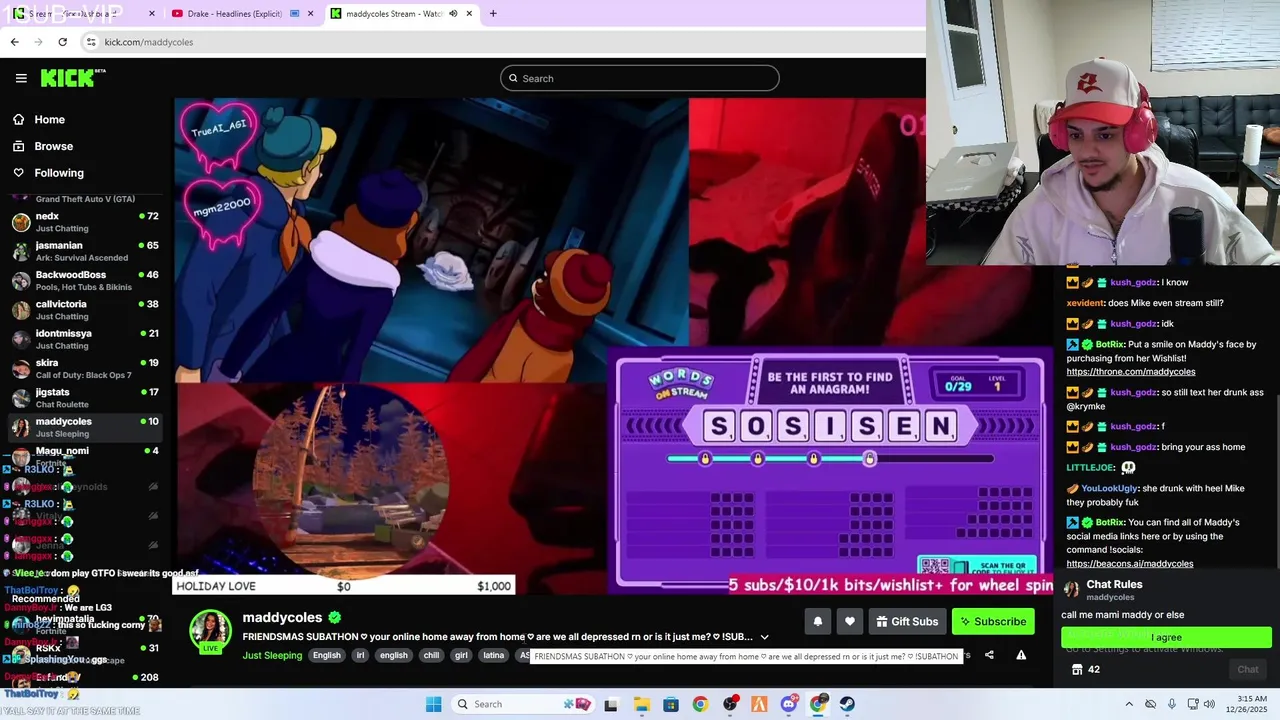Open a new browser tab
The height and width of the screenshot is (720, 1280).
[x=493, y=14]
